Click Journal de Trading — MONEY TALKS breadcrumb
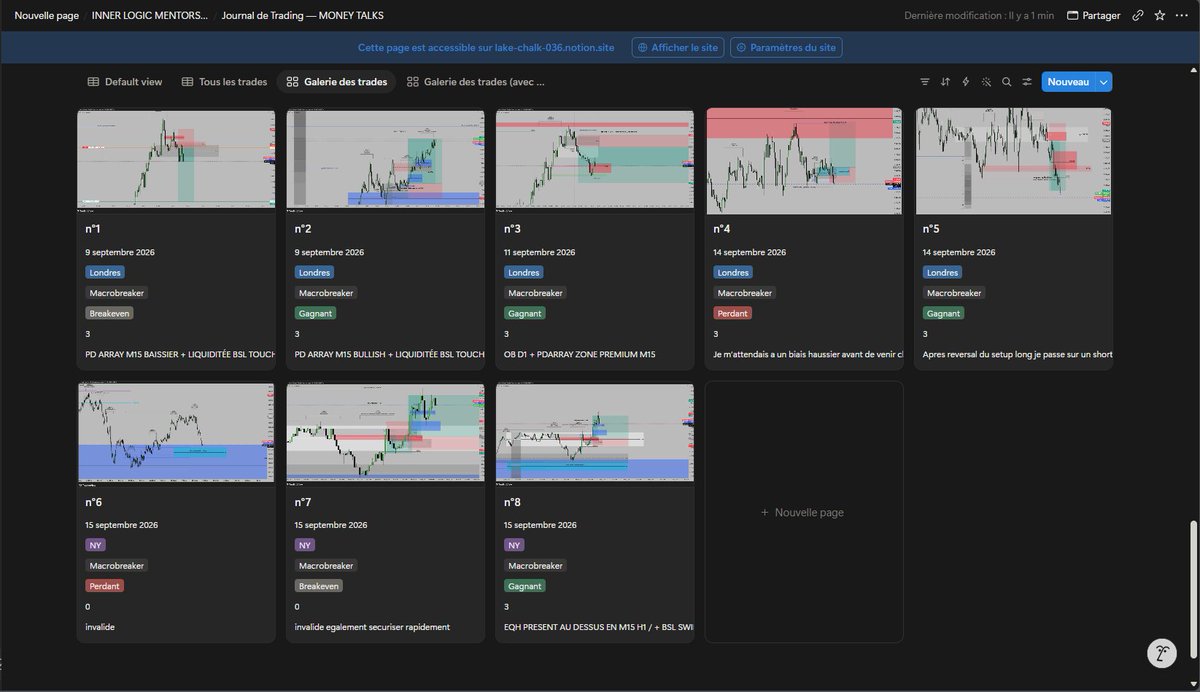Viewport: 1200px width, 692px height. 302,16
